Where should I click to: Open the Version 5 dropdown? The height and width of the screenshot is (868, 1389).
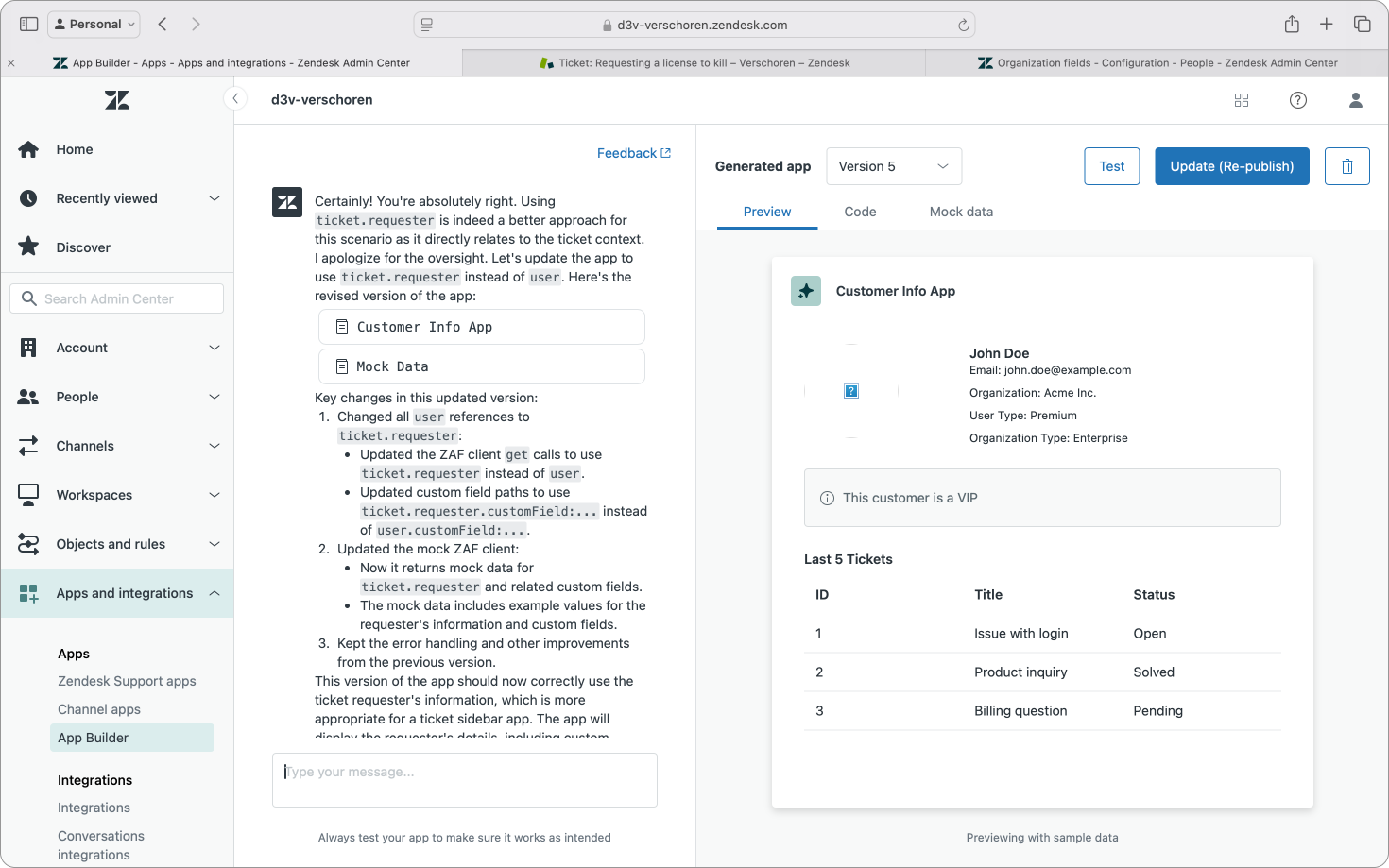[894, 166]
